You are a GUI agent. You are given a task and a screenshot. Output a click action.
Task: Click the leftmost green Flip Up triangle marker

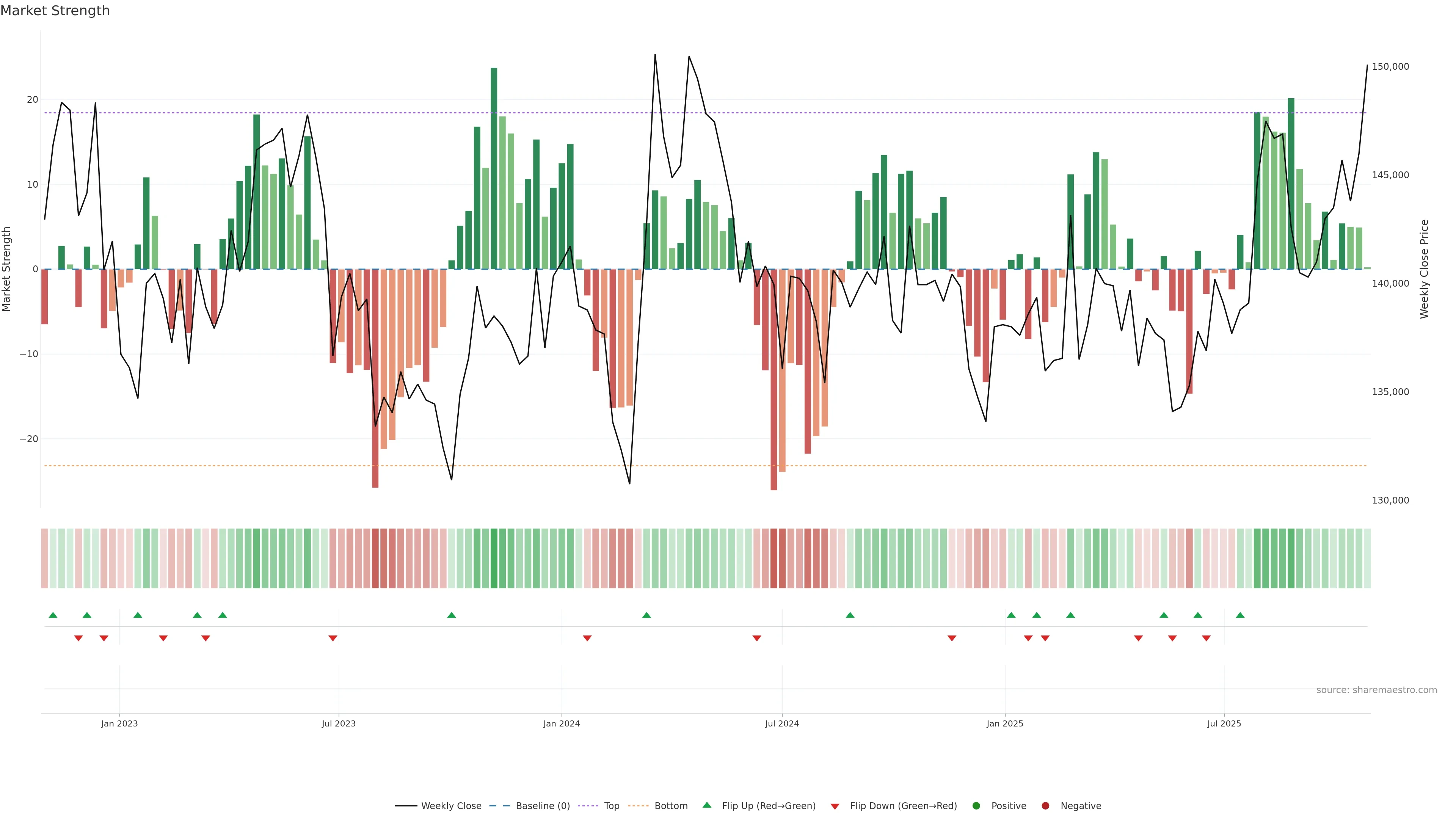coord(53,615)
